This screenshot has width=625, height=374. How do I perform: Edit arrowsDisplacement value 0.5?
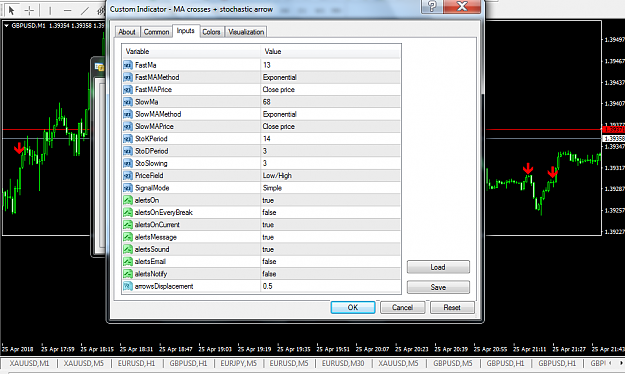pyautogui.click(x=330, y=286)
